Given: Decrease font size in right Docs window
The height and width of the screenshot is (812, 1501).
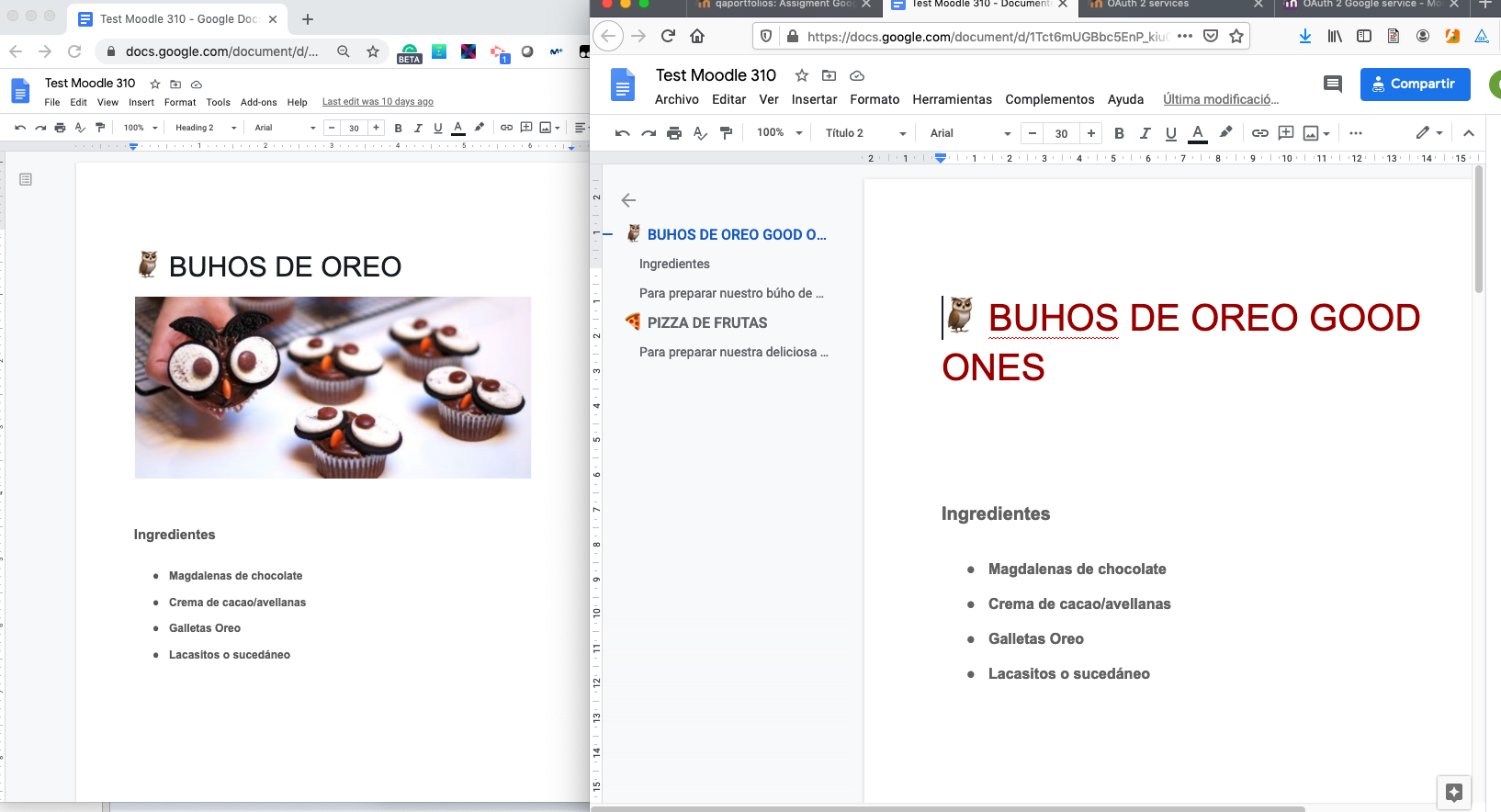Looking at the screenshot, I should pos(1033,133).
